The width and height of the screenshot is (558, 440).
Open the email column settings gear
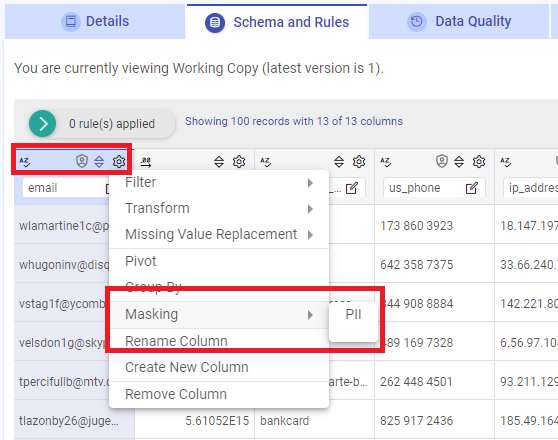coord(119,162)
